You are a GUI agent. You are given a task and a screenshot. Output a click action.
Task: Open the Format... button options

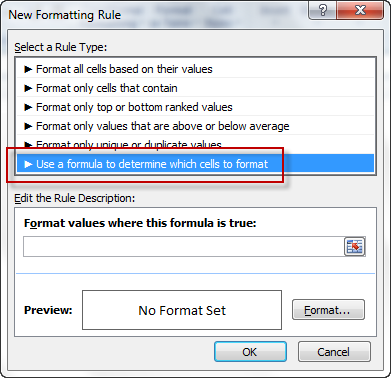[328, 310]
